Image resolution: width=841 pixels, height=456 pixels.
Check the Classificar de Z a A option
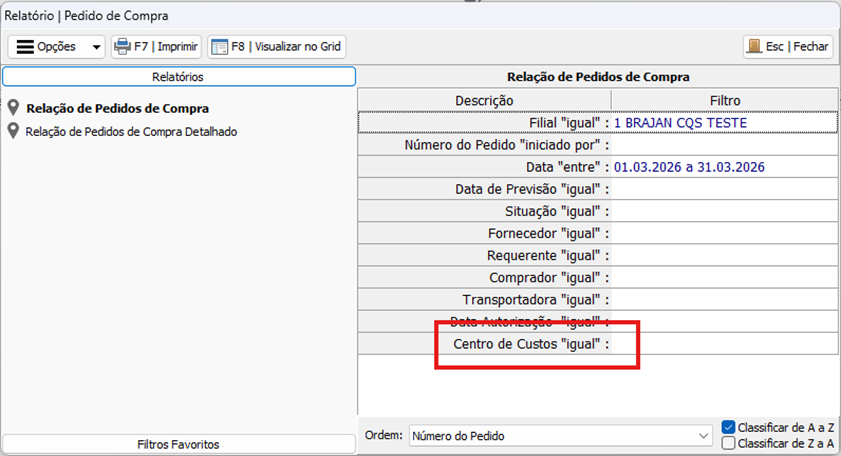pos(728,443)
